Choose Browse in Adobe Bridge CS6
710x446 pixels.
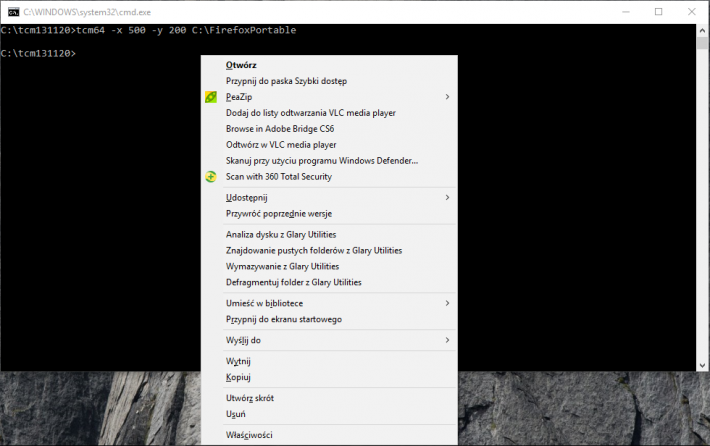click(x=329, y=129)
